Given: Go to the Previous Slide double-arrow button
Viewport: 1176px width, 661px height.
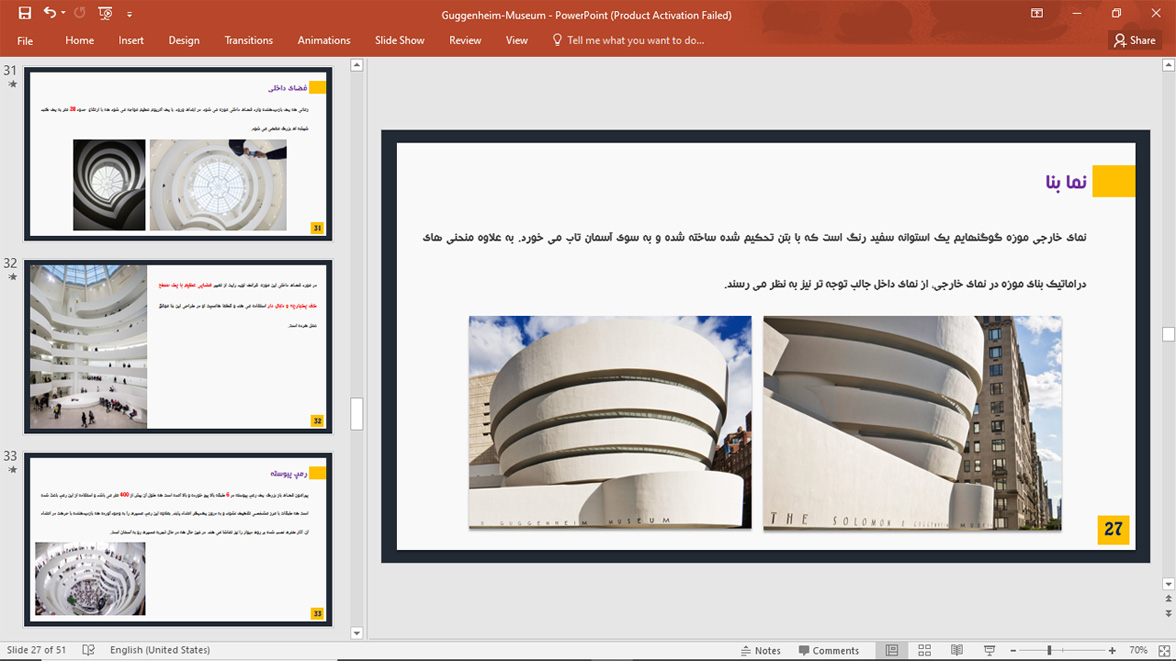Looking at the screenshot, I should coord(1168,599).
